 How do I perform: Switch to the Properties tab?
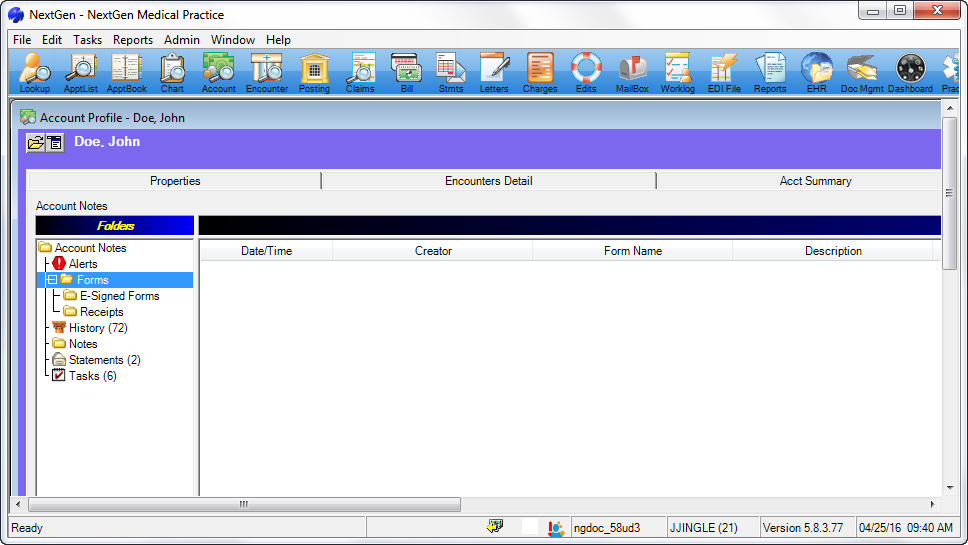click(x=175, y=181)
